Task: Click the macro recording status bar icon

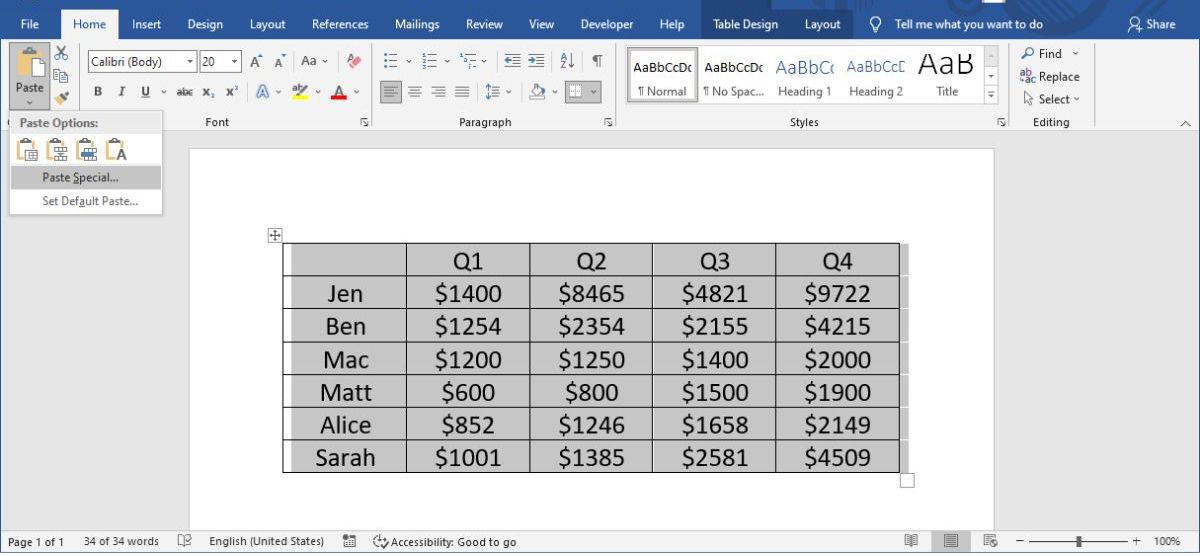Action: pos(349,541)
